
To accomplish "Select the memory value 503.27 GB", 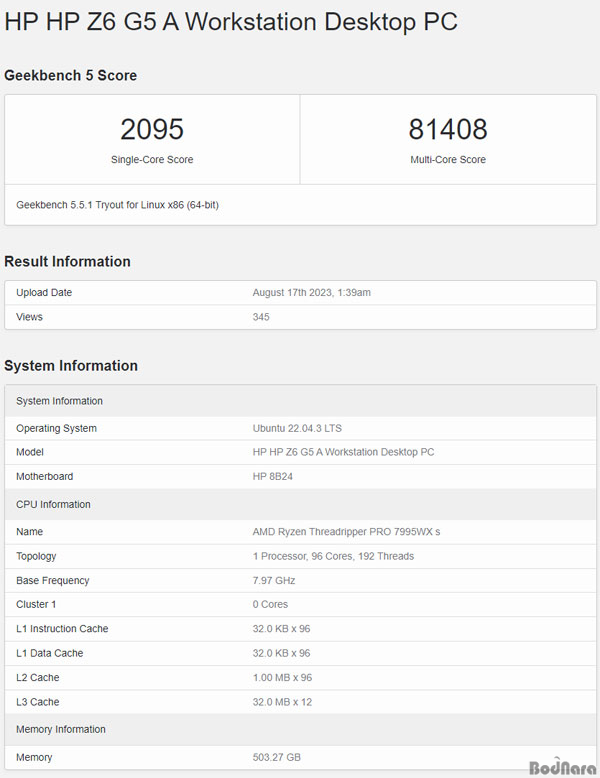I will click(x=277, y=757).
